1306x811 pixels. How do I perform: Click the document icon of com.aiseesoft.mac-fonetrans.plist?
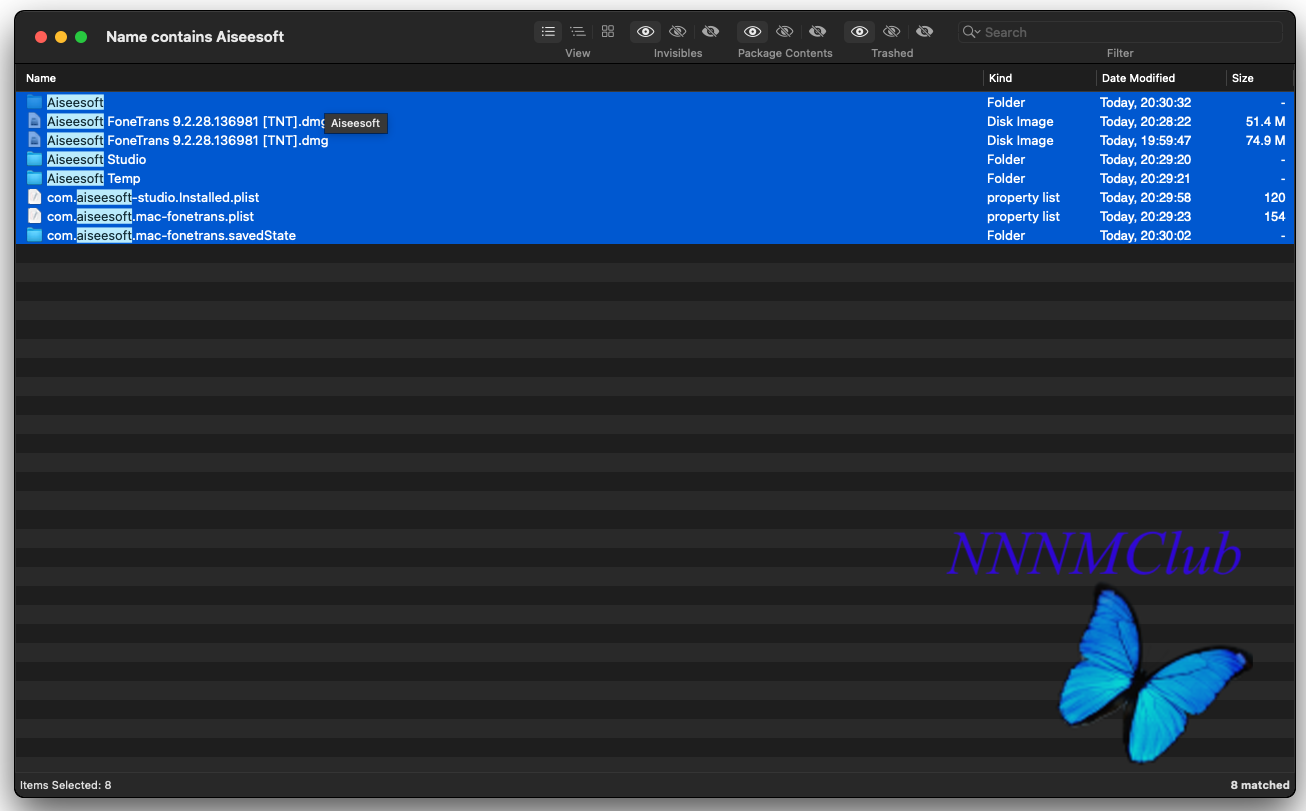[35, 216]
